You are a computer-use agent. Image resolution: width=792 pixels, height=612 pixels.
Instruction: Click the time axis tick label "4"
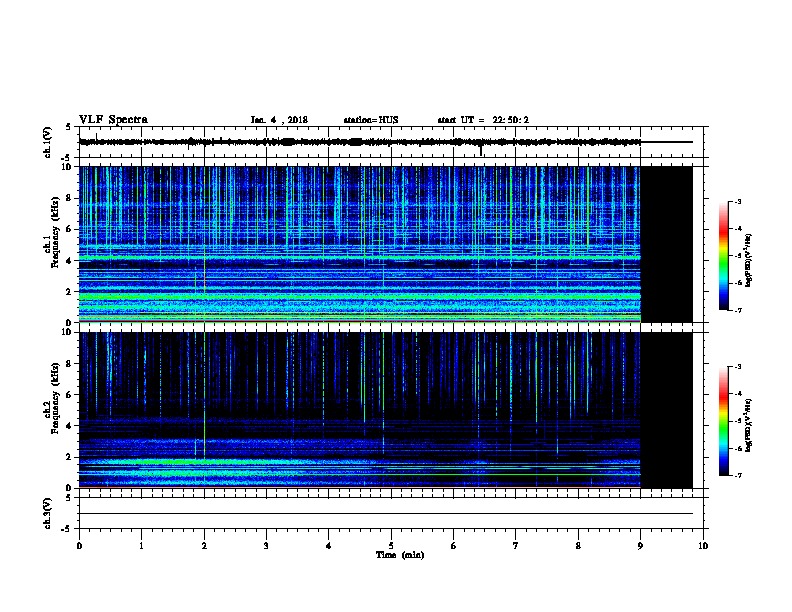point(329,545)
